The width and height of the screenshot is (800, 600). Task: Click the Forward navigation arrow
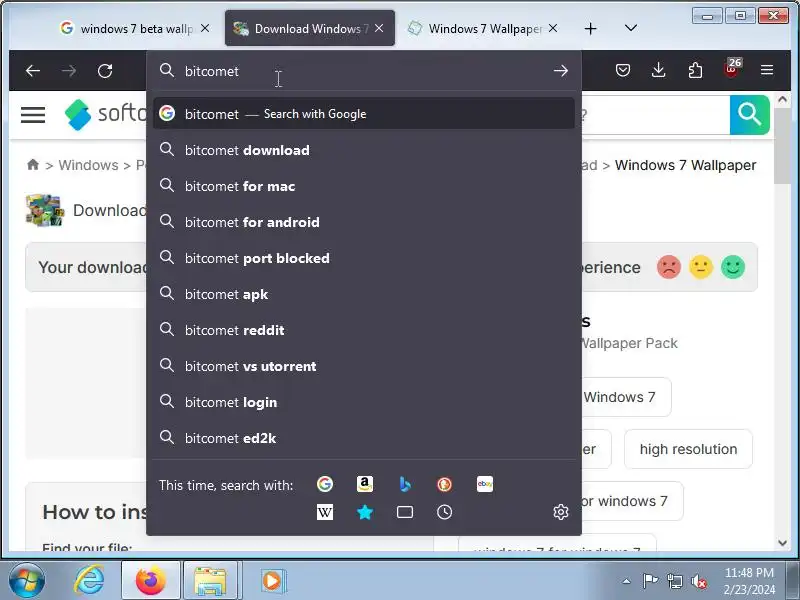[69, 71]
